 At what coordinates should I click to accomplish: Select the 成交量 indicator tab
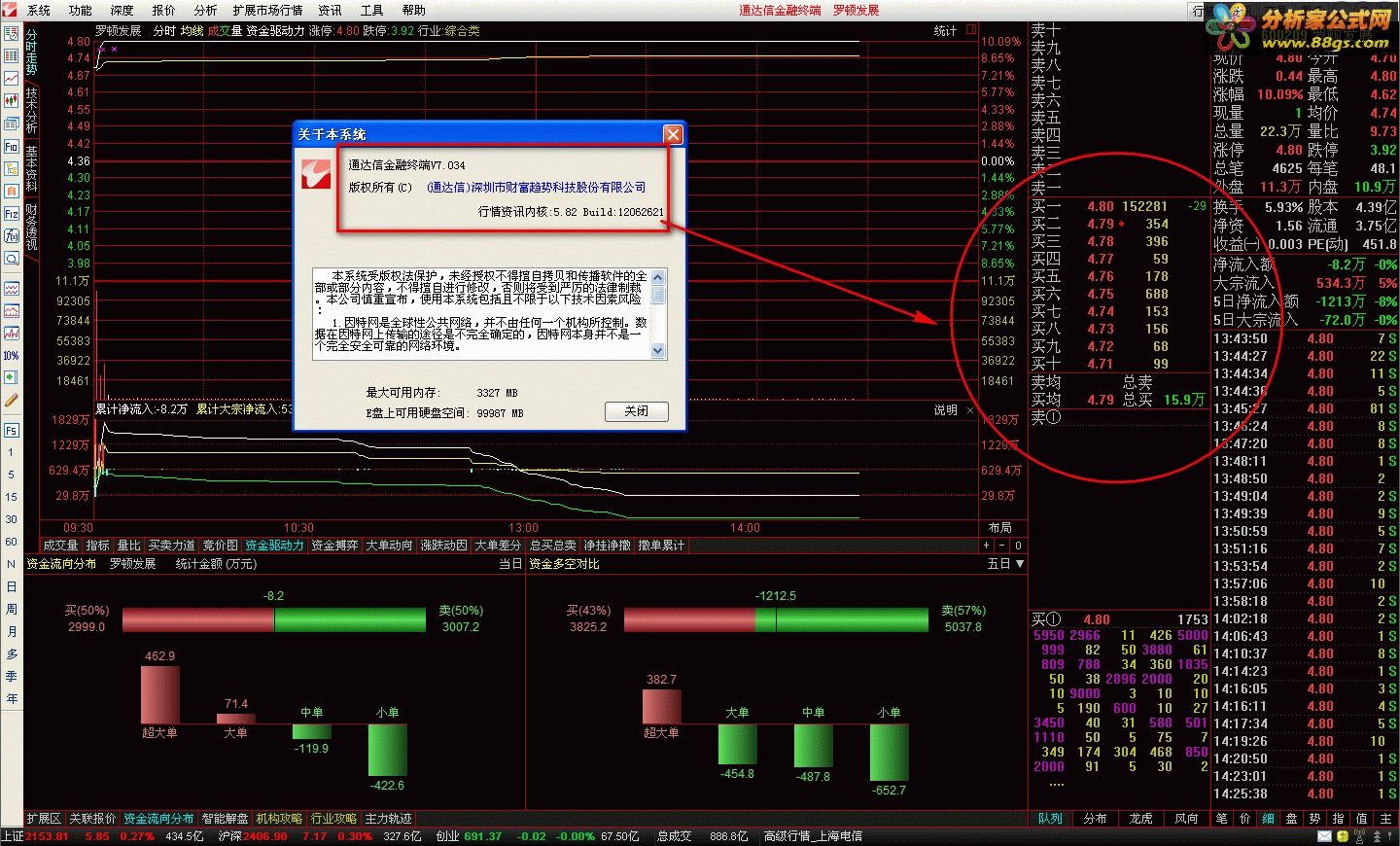tap(60, 546)
